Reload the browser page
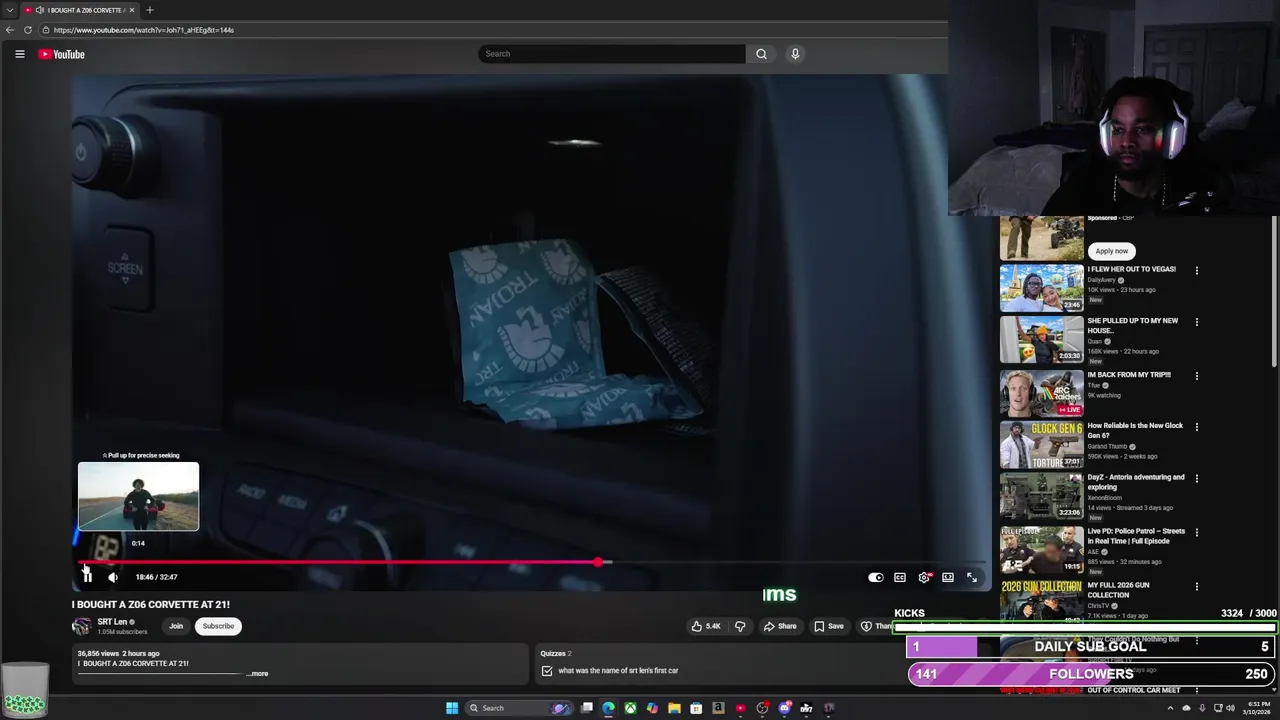The height and width of the screenshot is (720, 1280). coord(28,30)
